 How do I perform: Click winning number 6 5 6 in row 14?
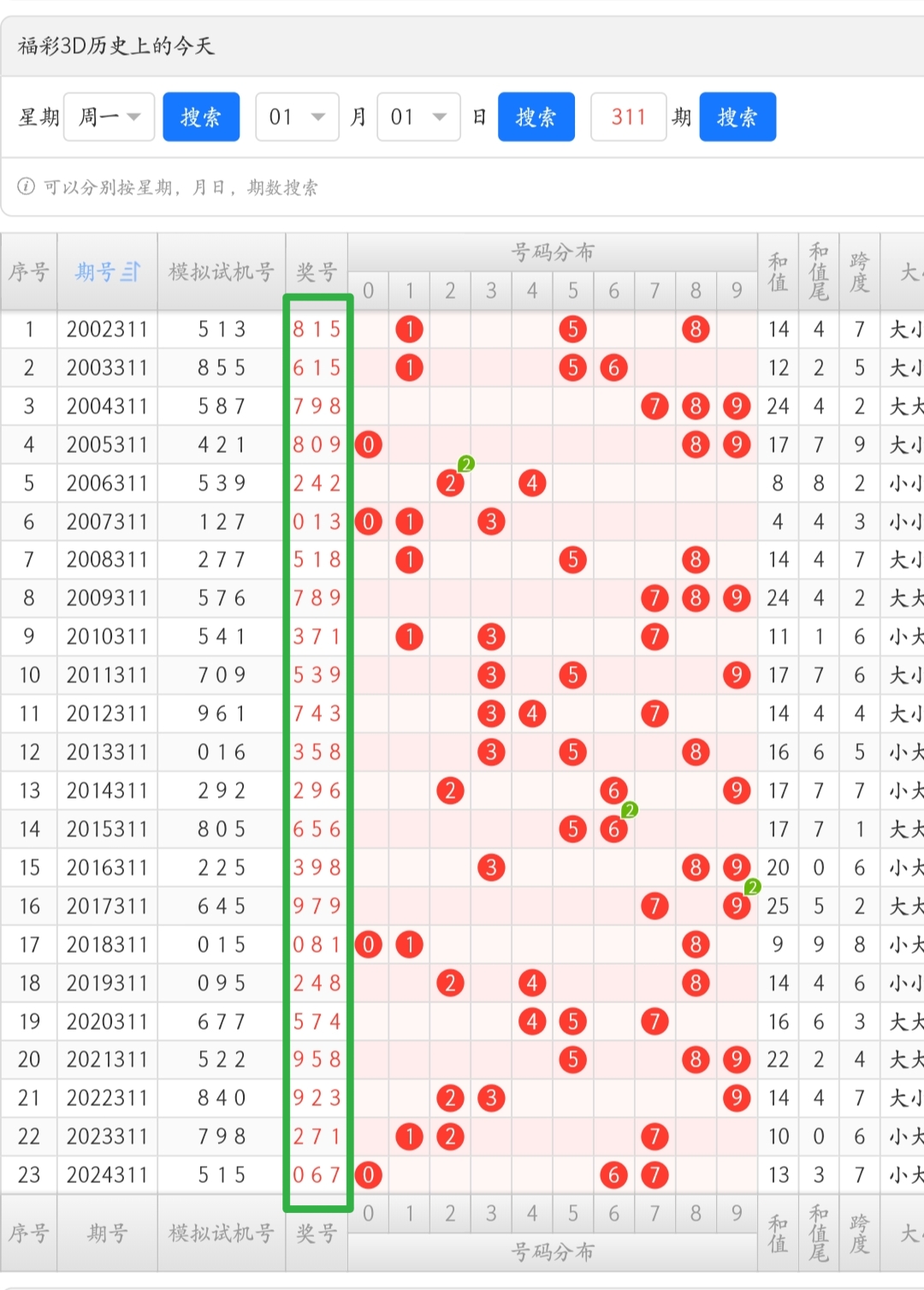[317, 829]
